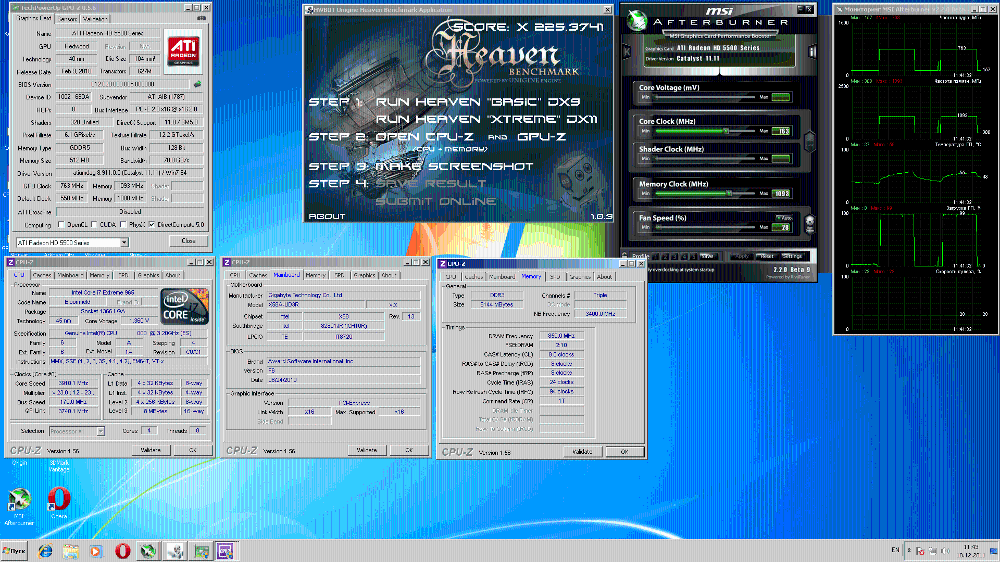Open the About tab in the memory CPU-Z window
Viewport: 1000px width, 562px height.
pos(605,276)
